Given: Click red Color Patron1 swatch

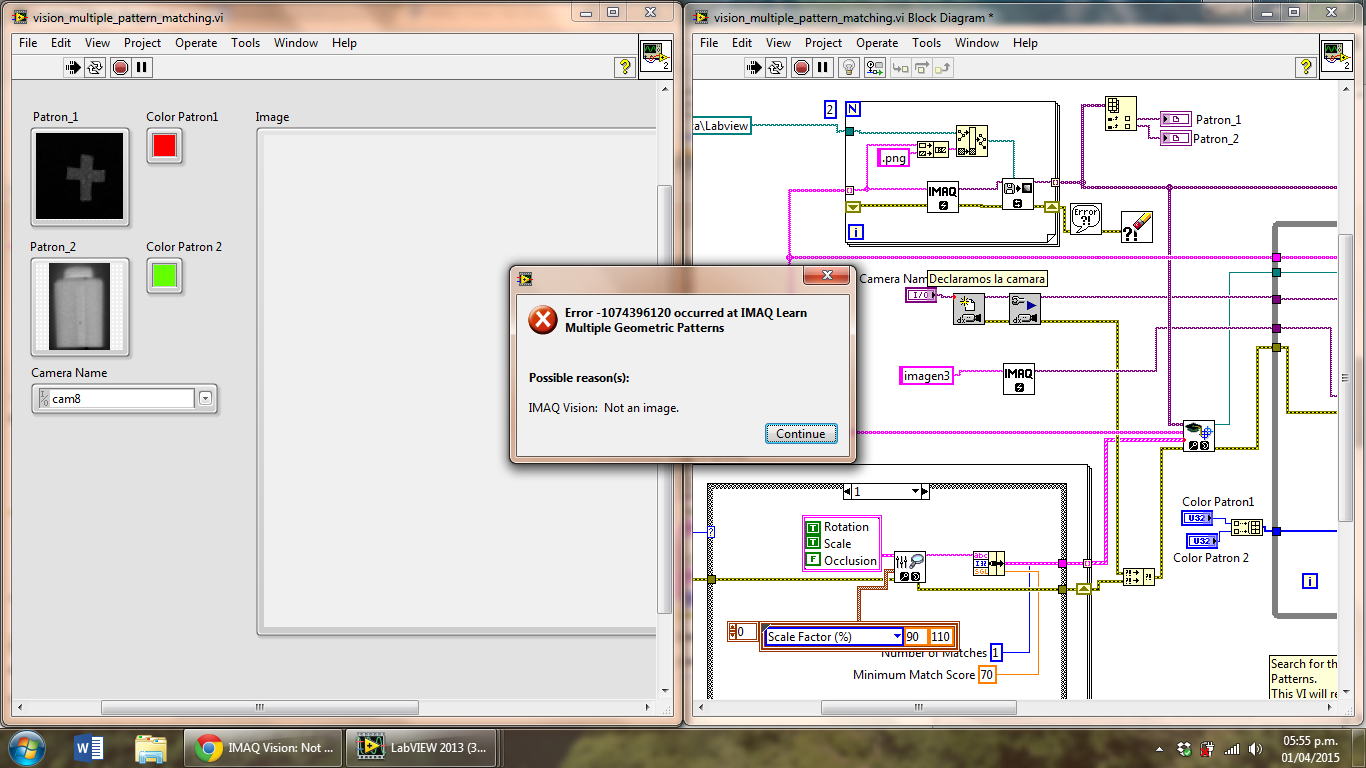Looking at the screenshot, I should click(x=164, y=146).
